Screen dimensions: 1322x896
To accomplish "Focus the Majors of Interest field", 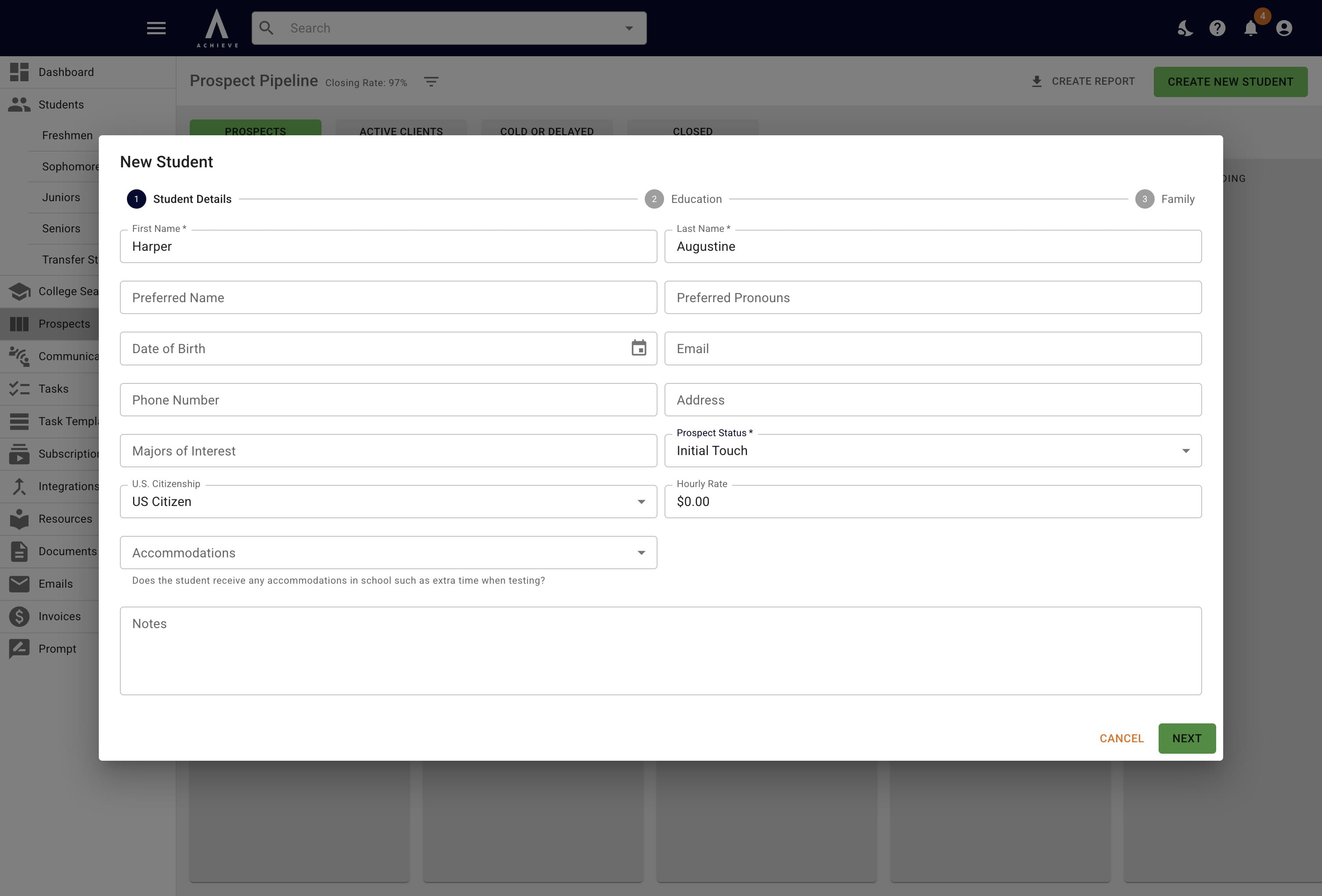I will (x=389, y=451).
